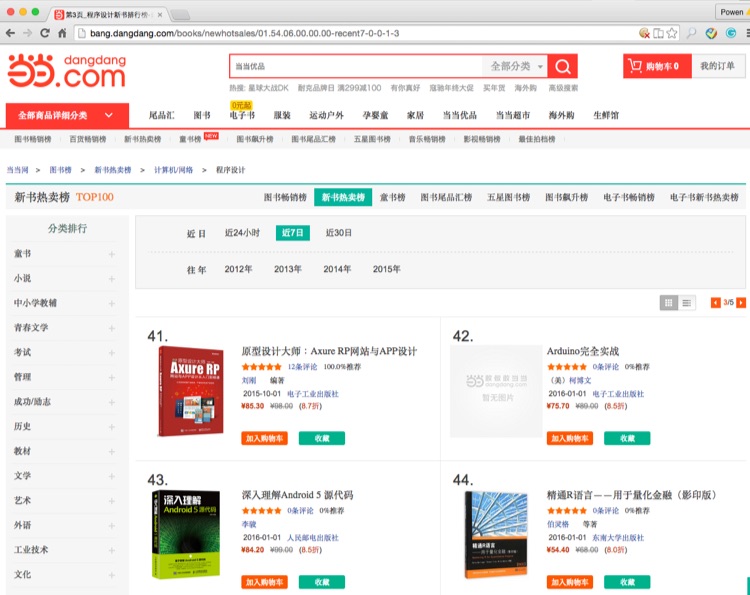The image size is (750, 595).
Task: Open 当当超市 in main navigation
Action: click(513, 115)
